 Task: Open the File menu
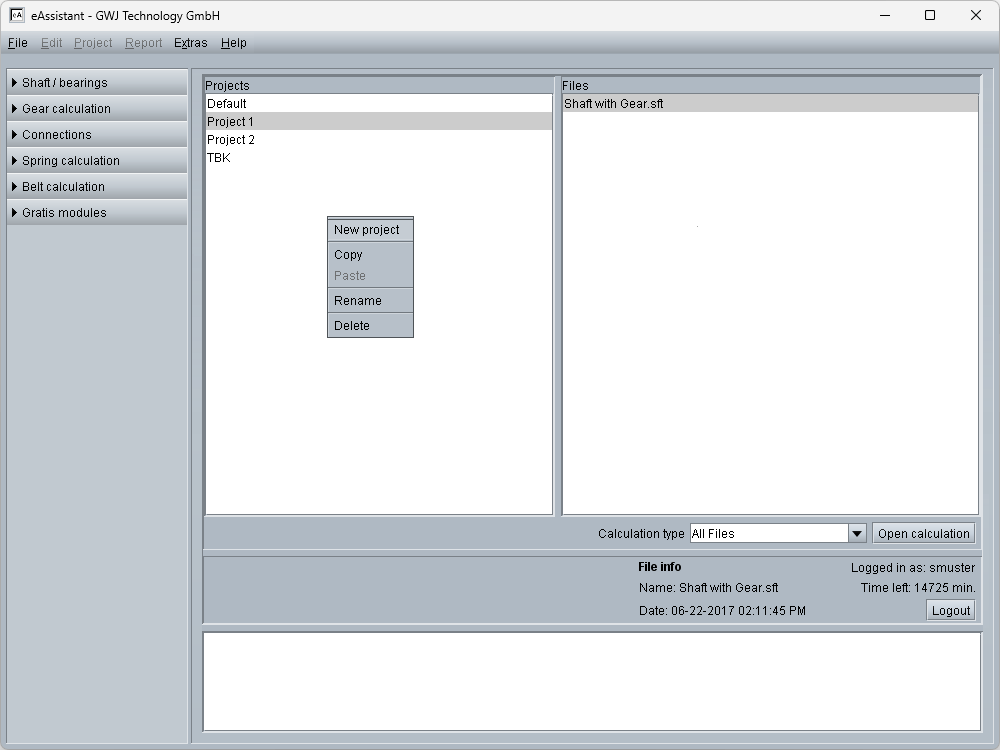point(18,43)
